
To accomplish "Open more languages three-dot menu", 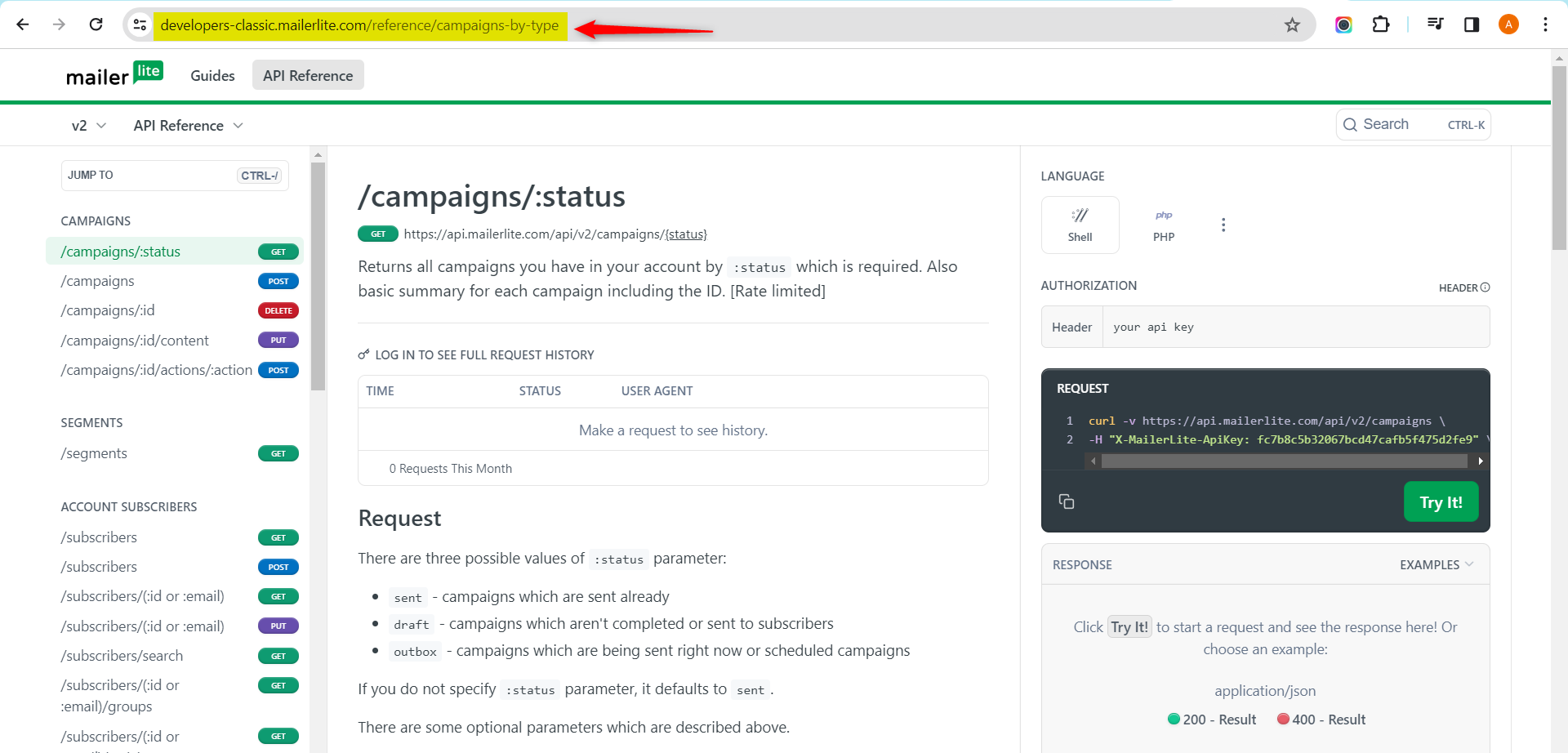I will point(1223,225).
